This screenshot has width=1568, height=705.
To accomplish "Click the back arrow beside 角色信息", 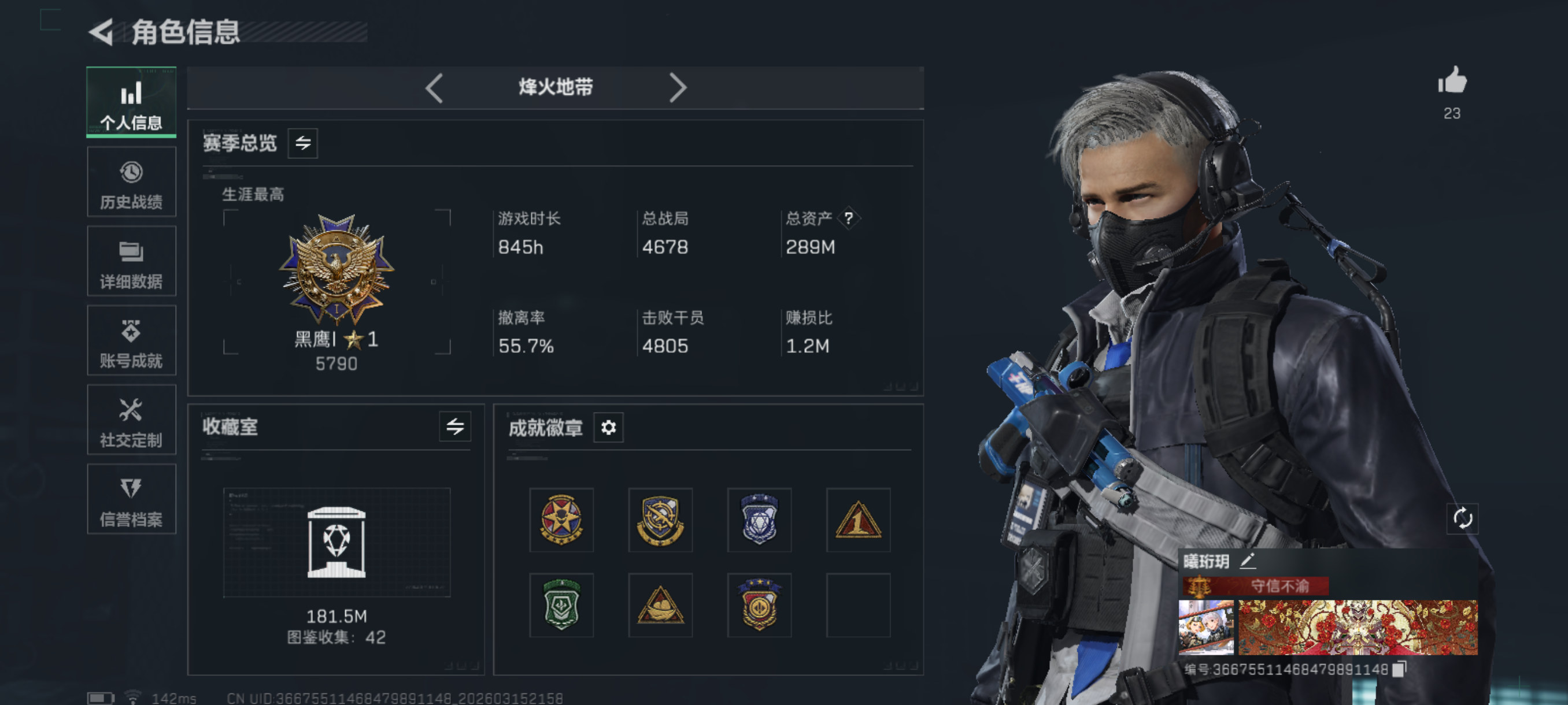I will (102, 32).
